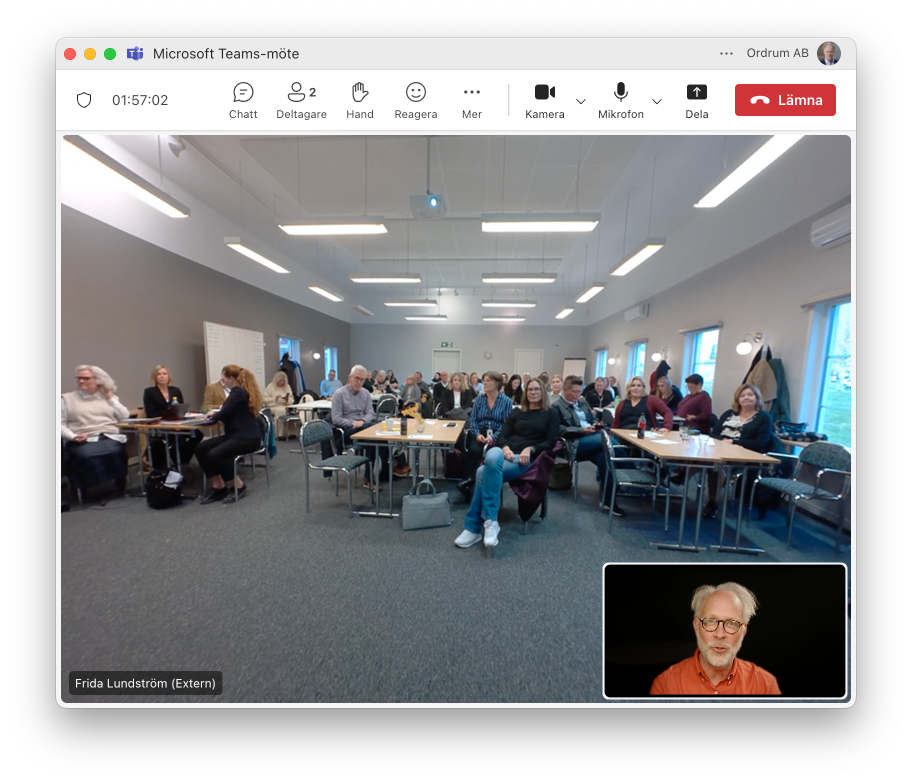
Task: Click the meeting timer 01:57:02
Action: 140,100
